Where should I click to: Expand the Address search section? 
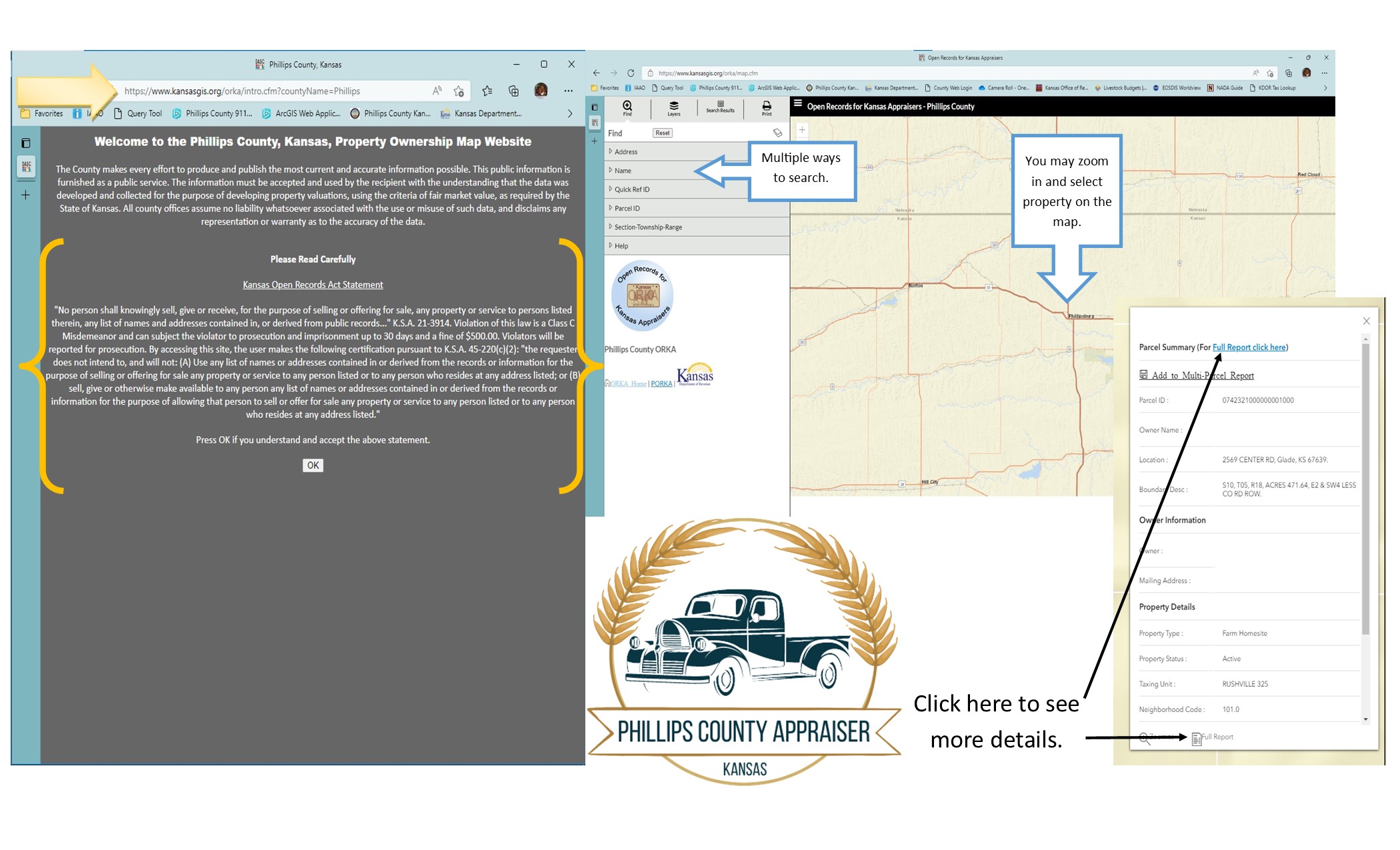tap(697, 152)
